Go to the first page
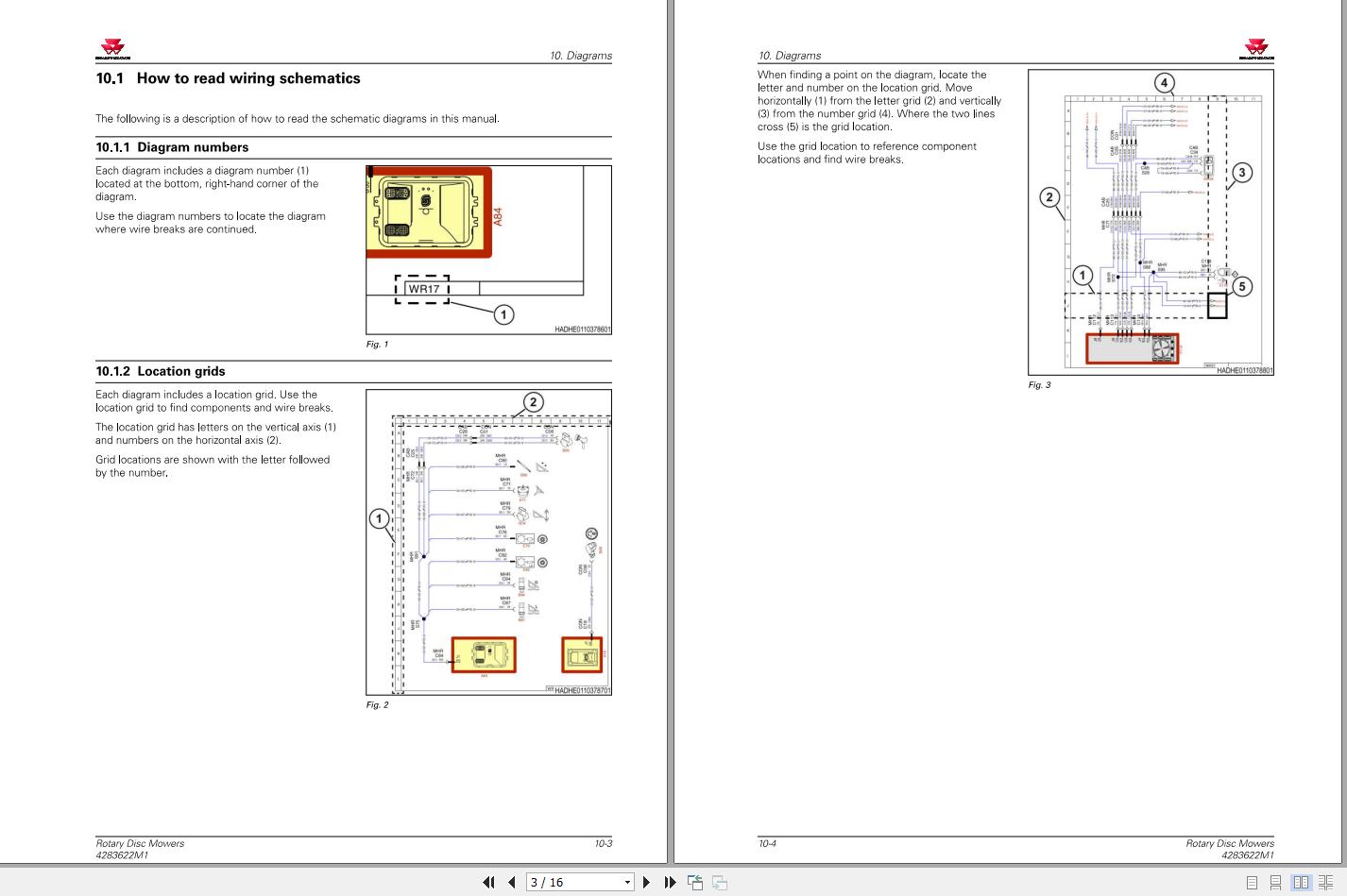Screen dimensions: 1347x896 pos(488,882)
